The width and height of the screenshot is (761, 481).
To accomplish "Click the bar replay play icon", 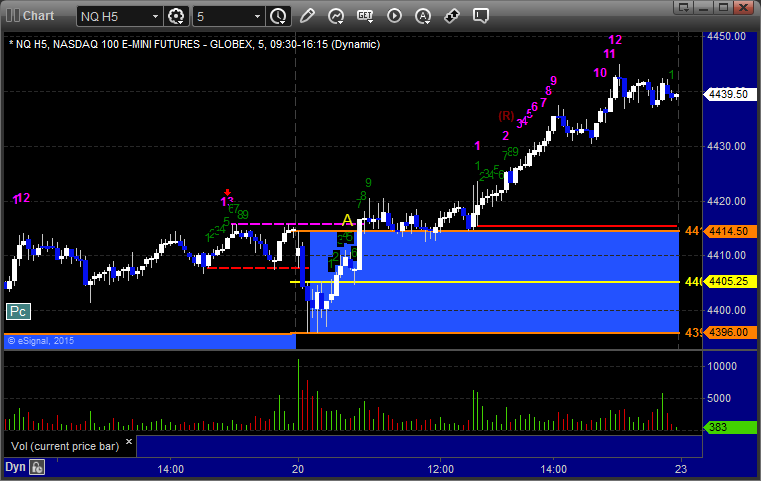I will pyautogui.click(x=394, y=16).
